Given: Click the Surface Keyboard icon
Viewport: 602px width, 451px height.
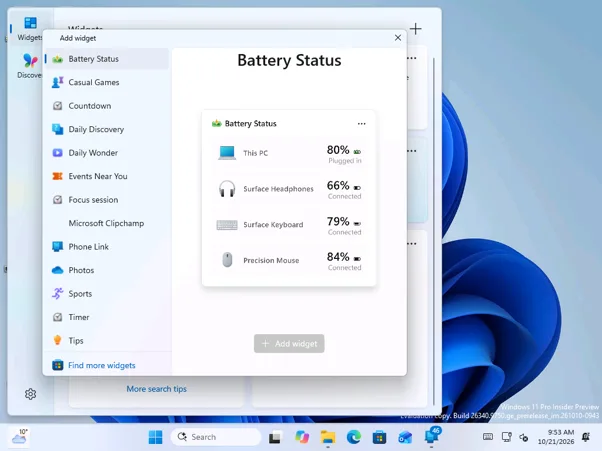Looking at the screenshot, I should pos(227,225).
